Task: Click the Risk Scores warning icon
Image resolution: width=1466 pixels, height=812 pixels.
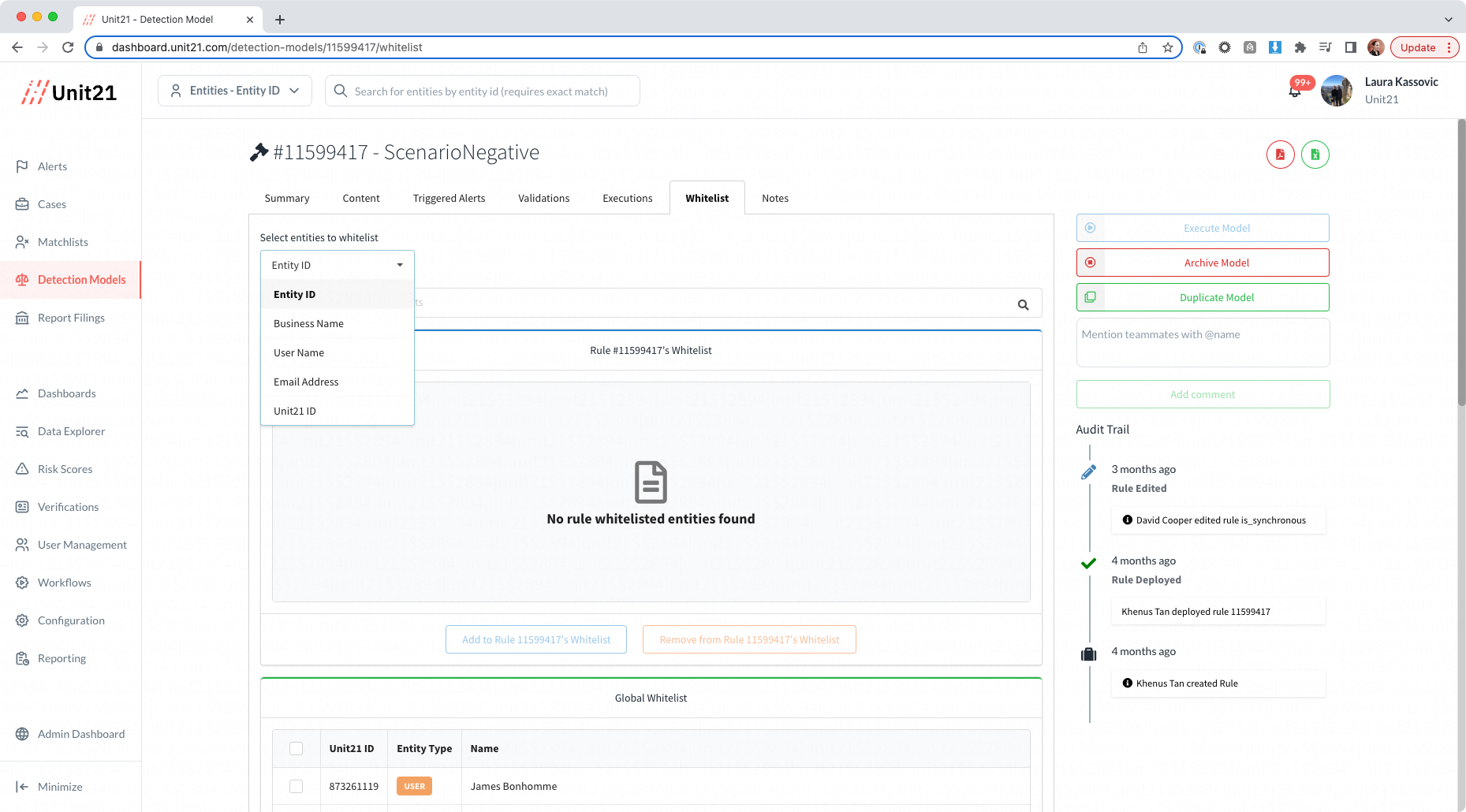Action: [x=22, y=469]
